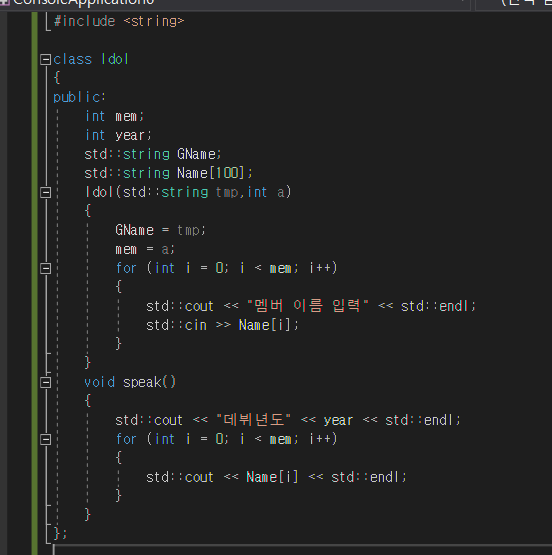The width and height of the screenshot is (552, 555).
Task: Click the 'void speak()' function name
Action: click(130, 382)
